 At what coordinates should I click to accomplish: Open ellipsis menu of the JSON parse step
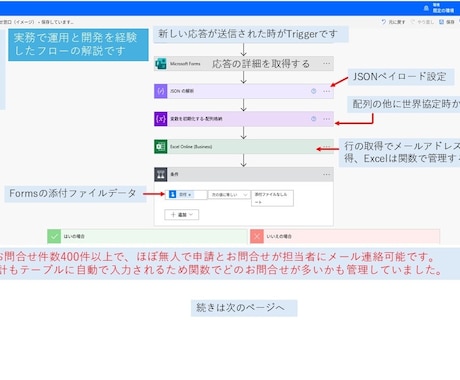point(327,91)
